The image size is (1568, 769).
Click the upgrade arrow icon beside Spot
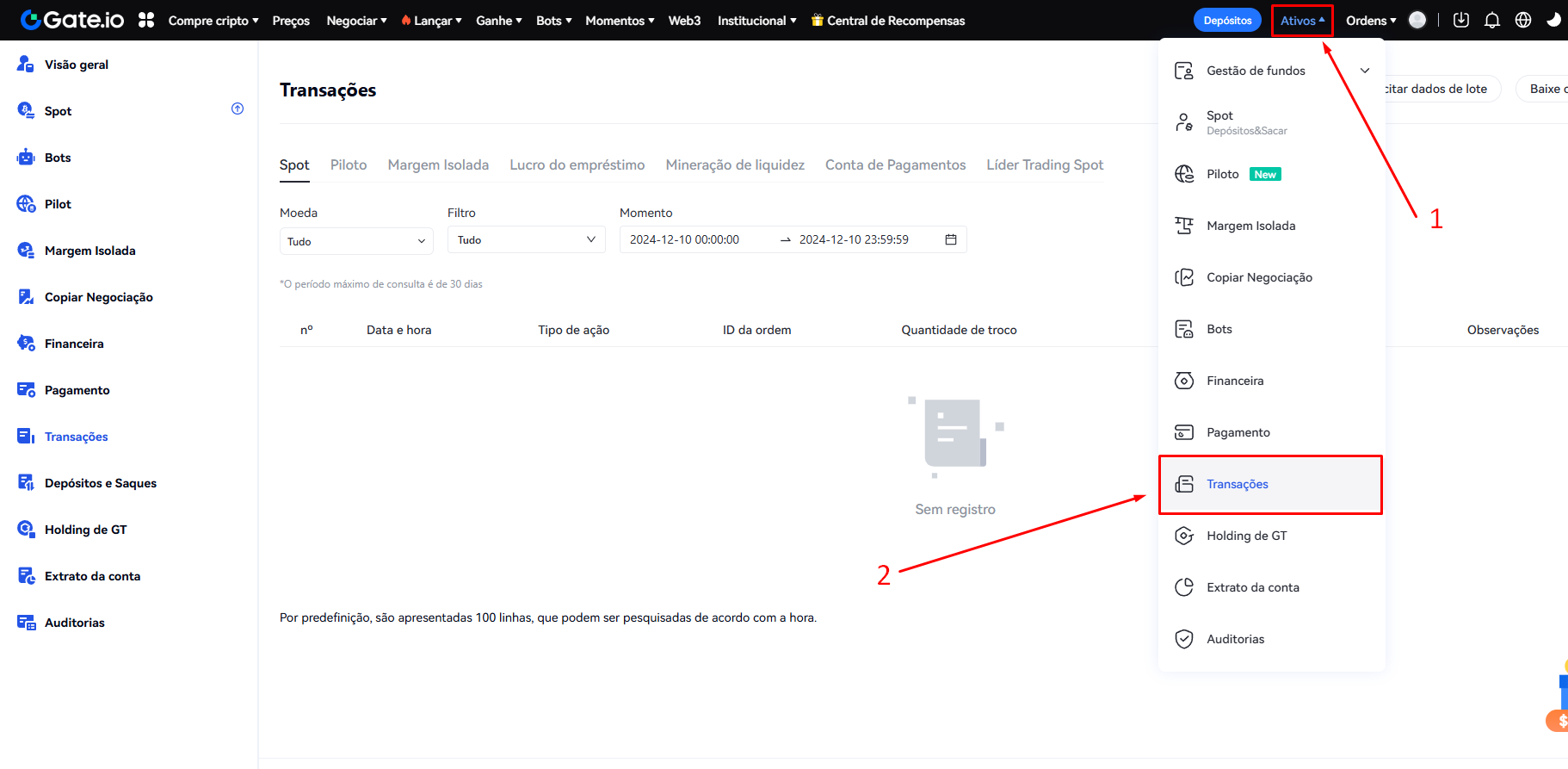coord(238,109)
